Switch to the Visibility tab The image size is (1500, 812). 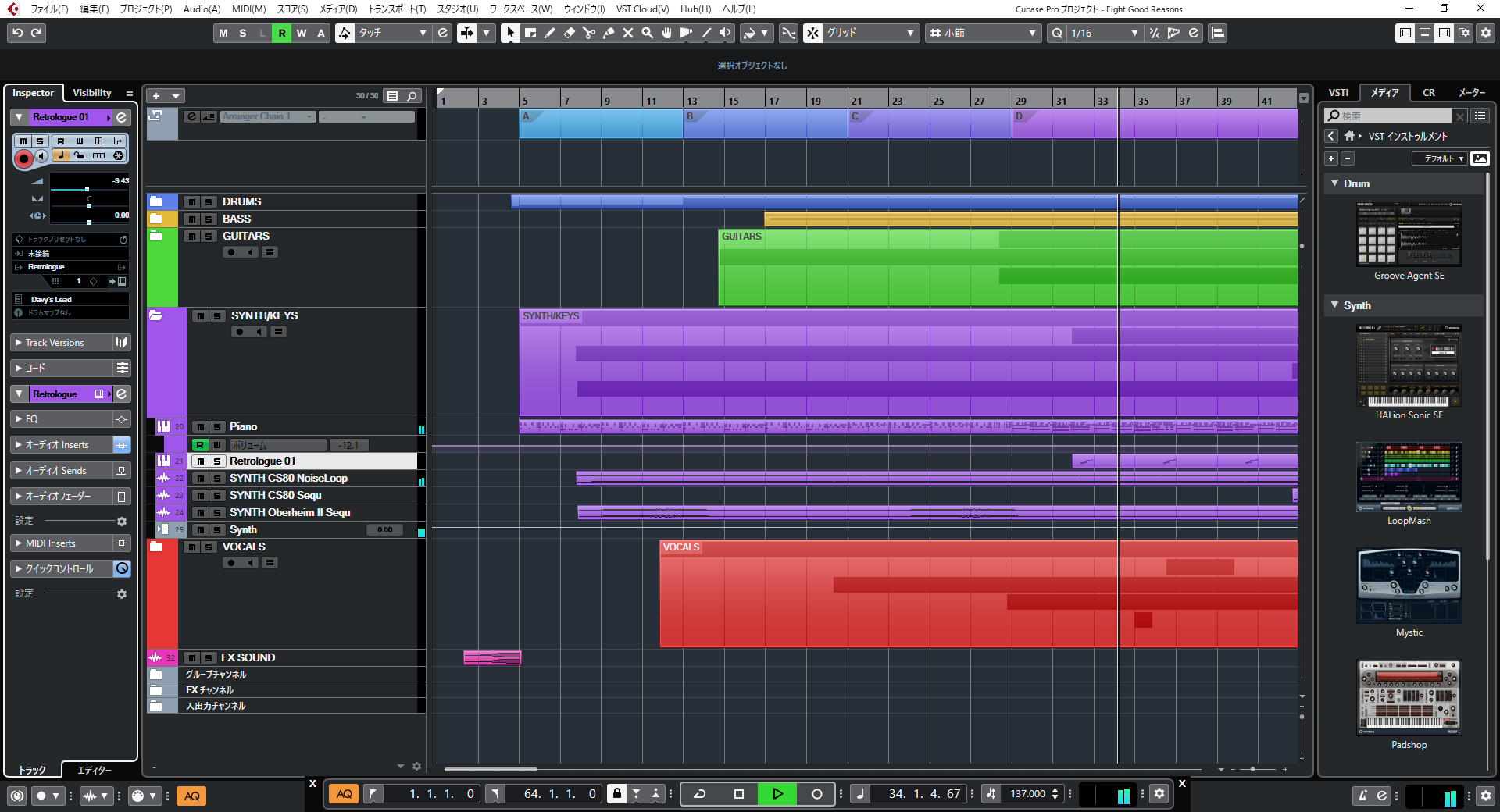[x=92, y=93]
